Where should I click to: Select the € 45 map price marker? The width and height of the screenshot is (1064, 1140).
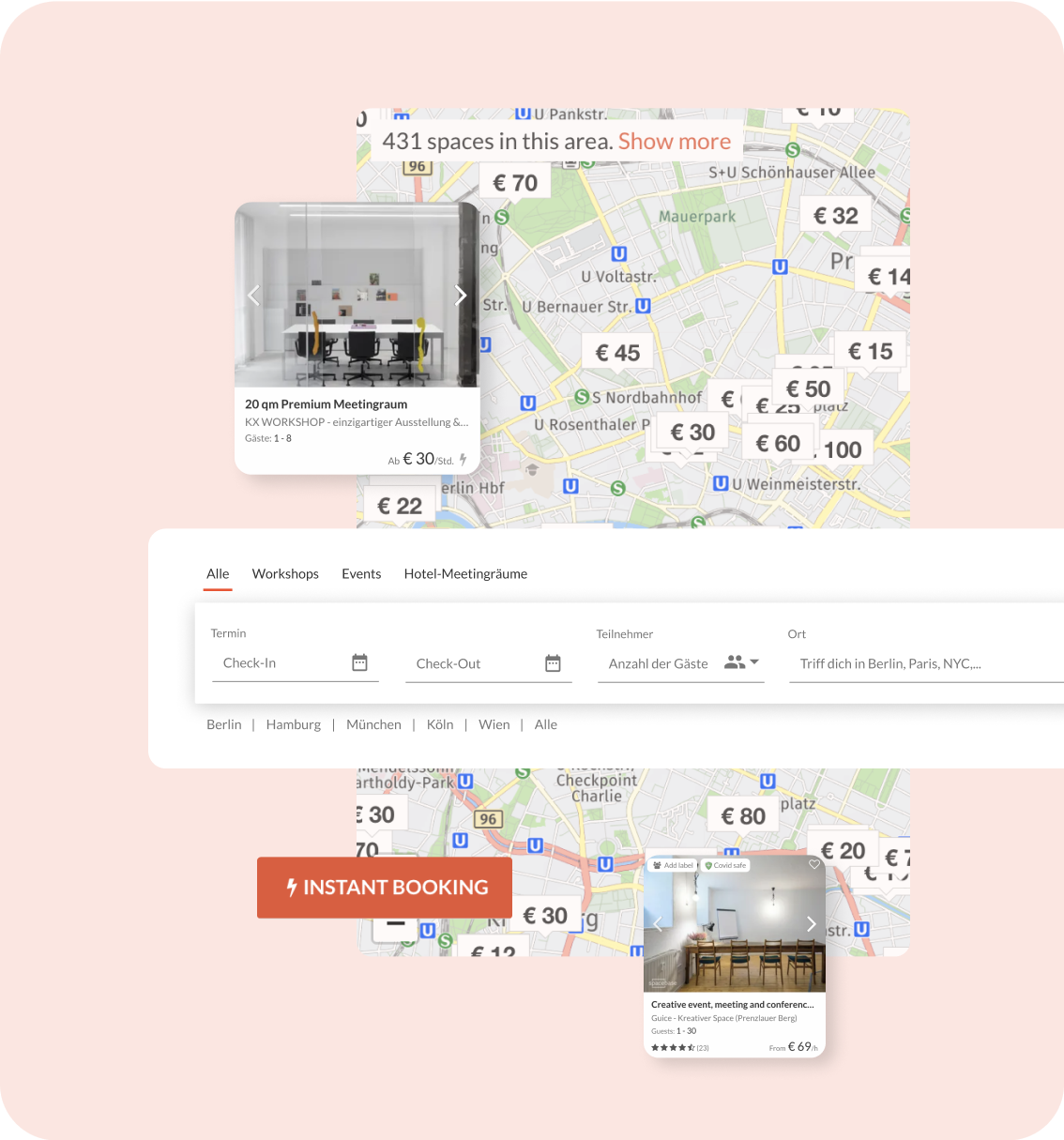[617, 353]
